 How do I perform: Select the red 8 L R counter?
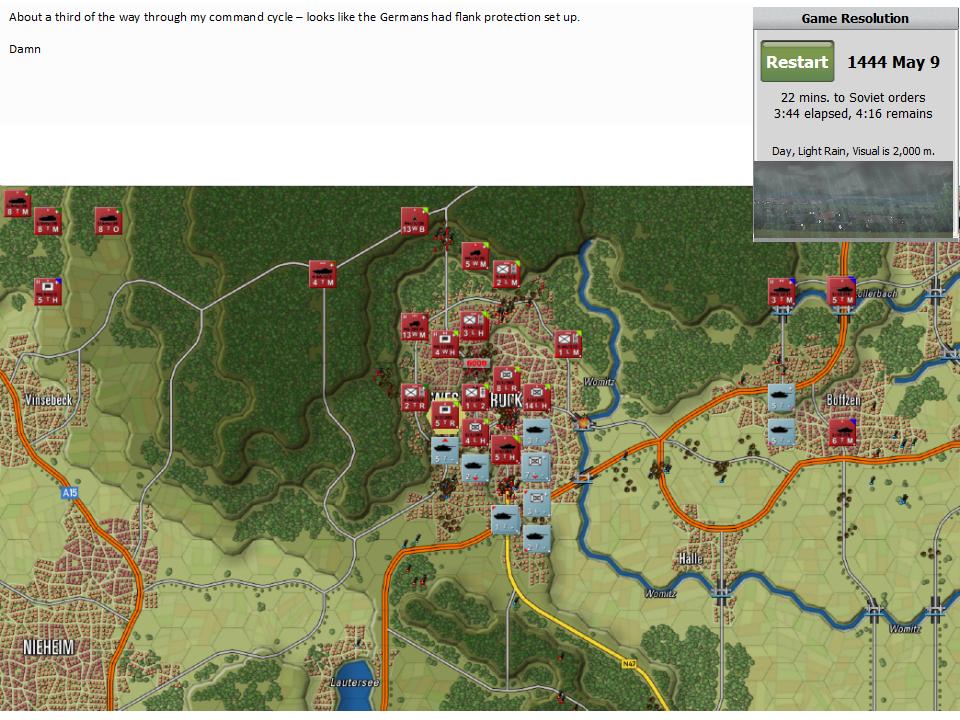(x=506, y=380)
